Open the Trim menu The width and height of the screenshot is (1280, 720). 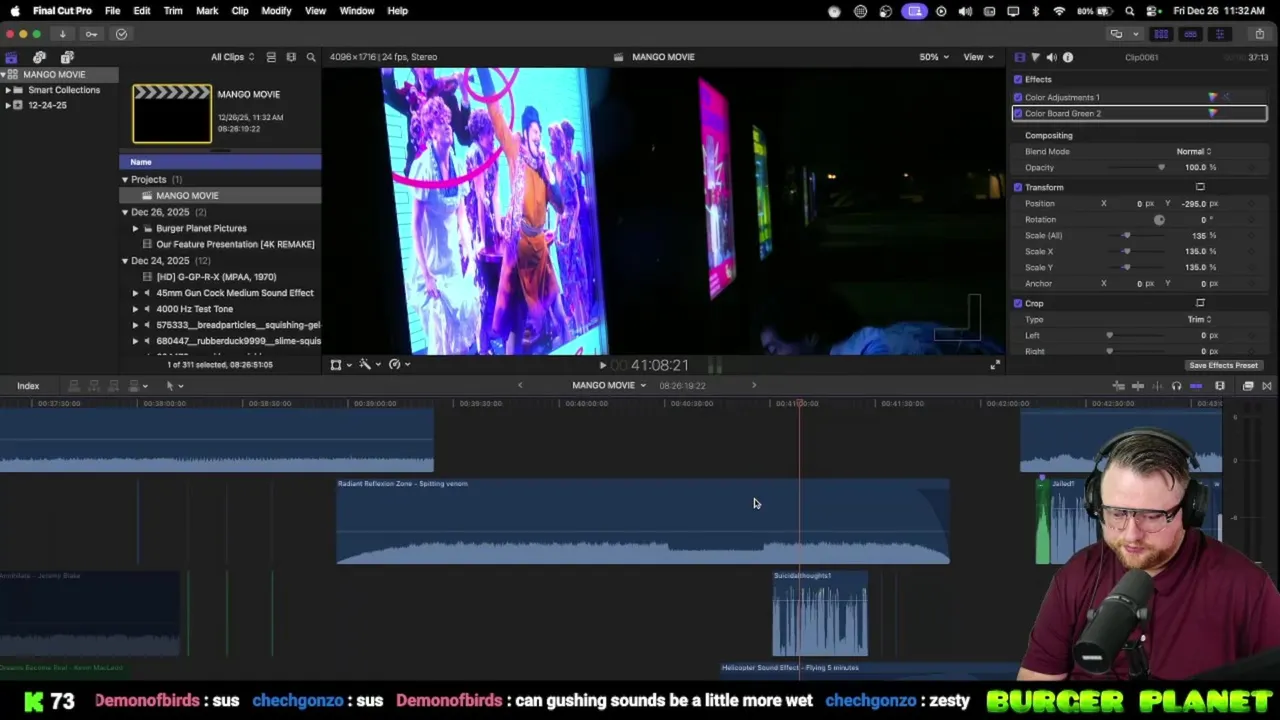(x=173, y=11)
